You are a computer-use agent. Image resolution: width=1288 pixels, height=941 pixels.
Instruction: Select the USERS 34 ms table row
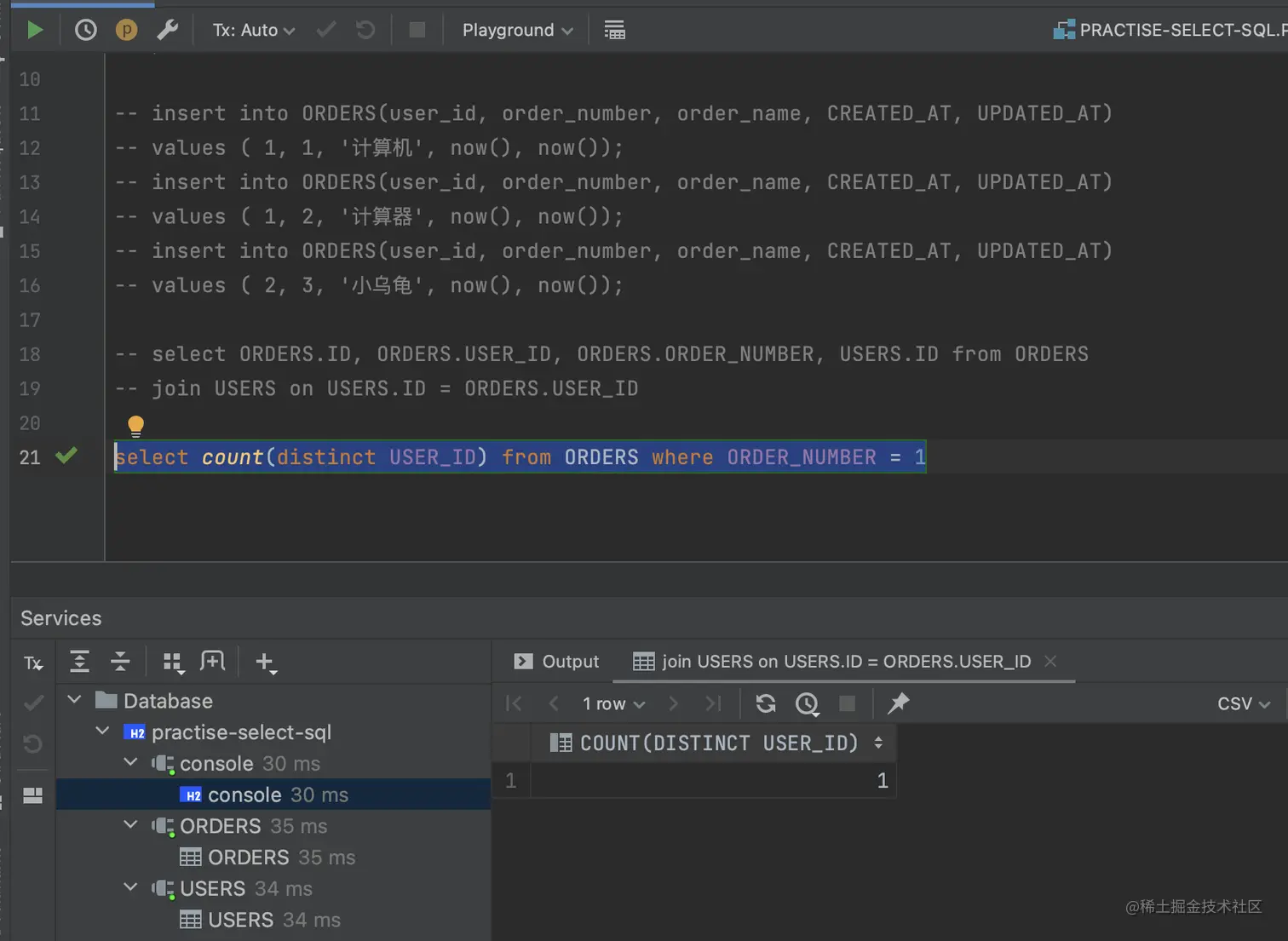[x=273, y=920]
